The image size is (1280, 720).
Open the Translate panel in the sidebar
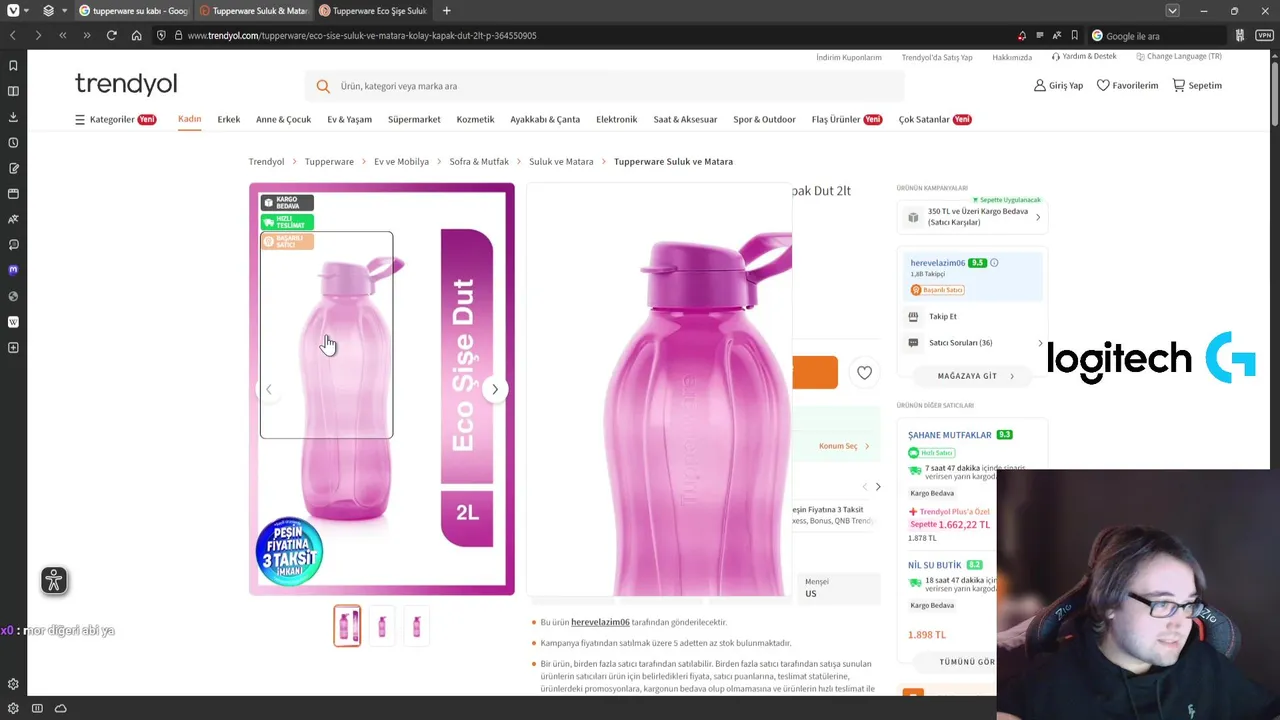[13, 219]
